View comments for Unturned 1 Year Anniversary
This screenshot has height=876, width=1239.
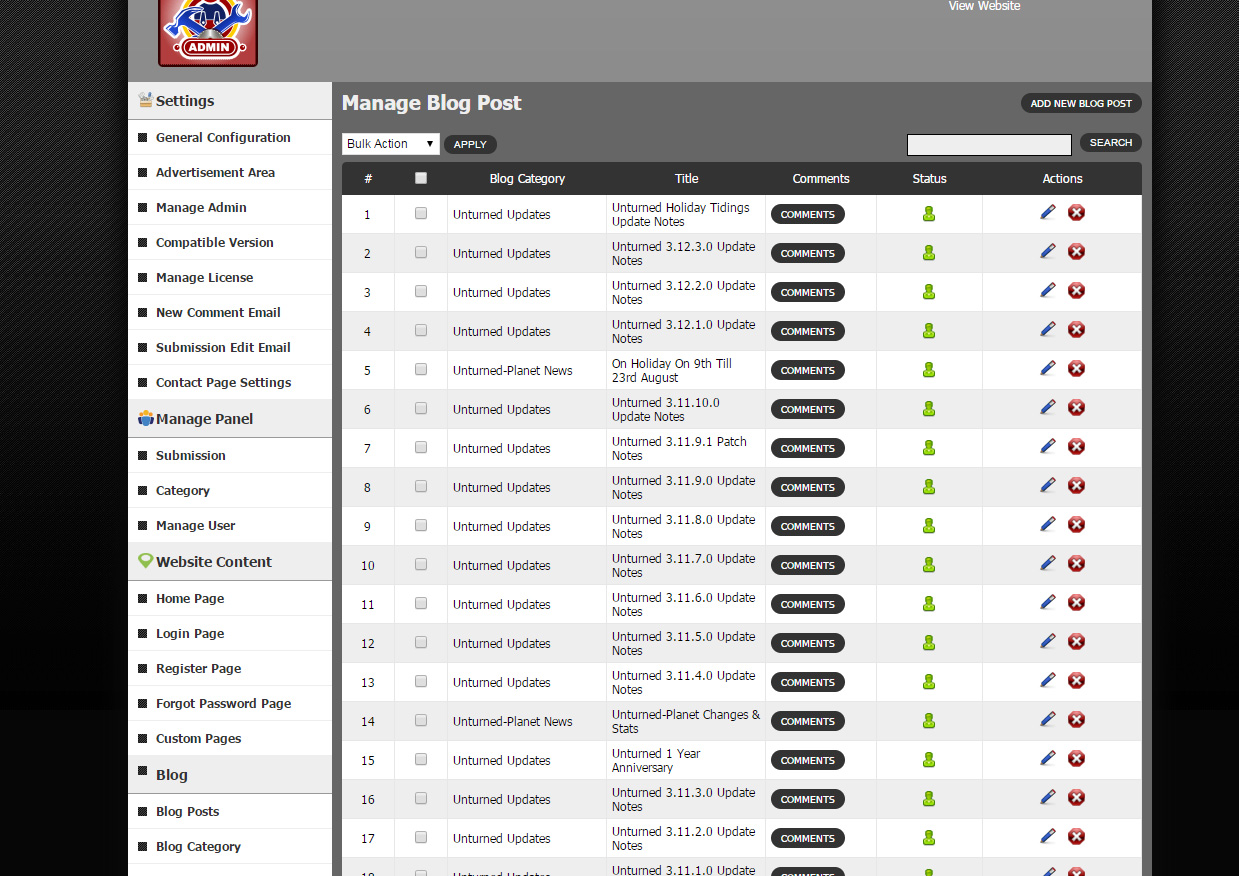point(808,760)
